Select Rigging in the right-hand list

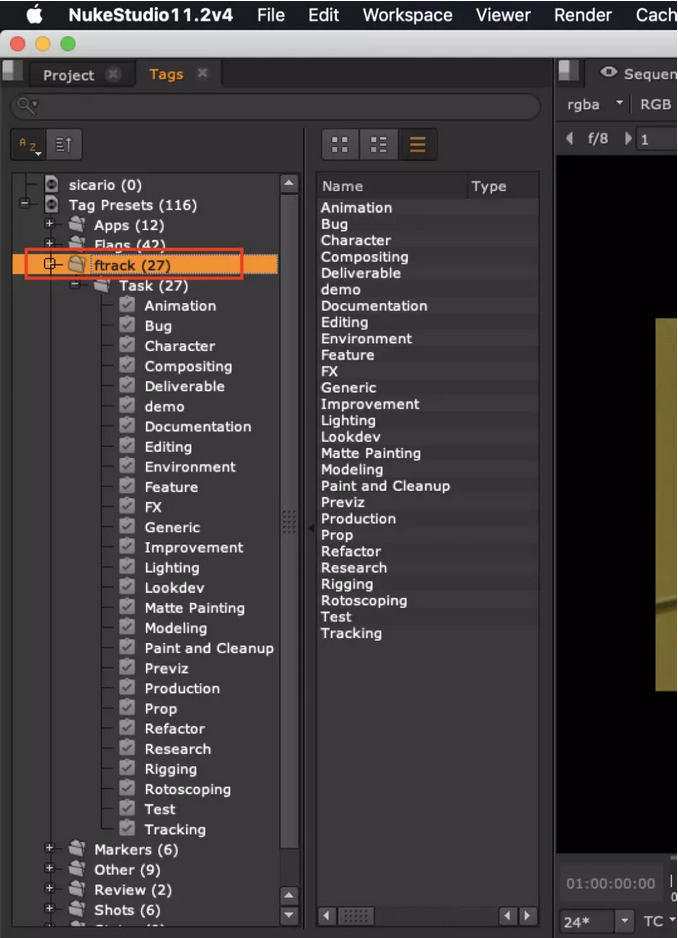pos(347,584)
